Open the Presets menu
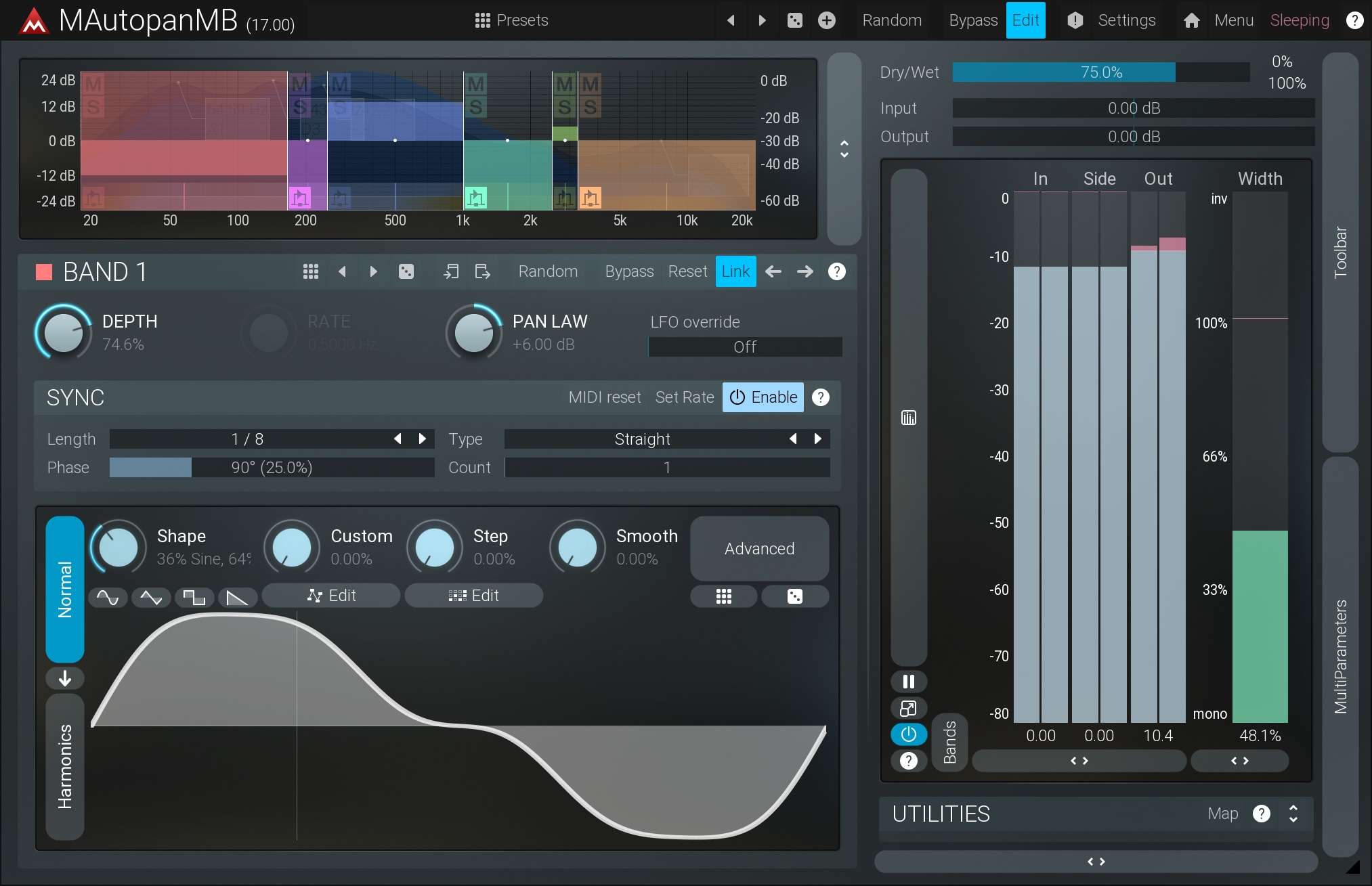The width and height of the screenshot is (1372, 886). pos(511,20)
